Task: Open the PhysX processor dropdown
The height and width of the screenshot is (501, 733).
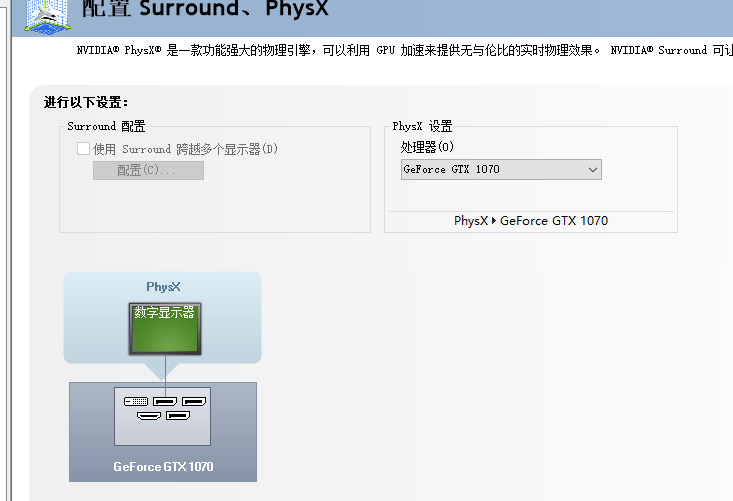Action: (x=501, y=169)
